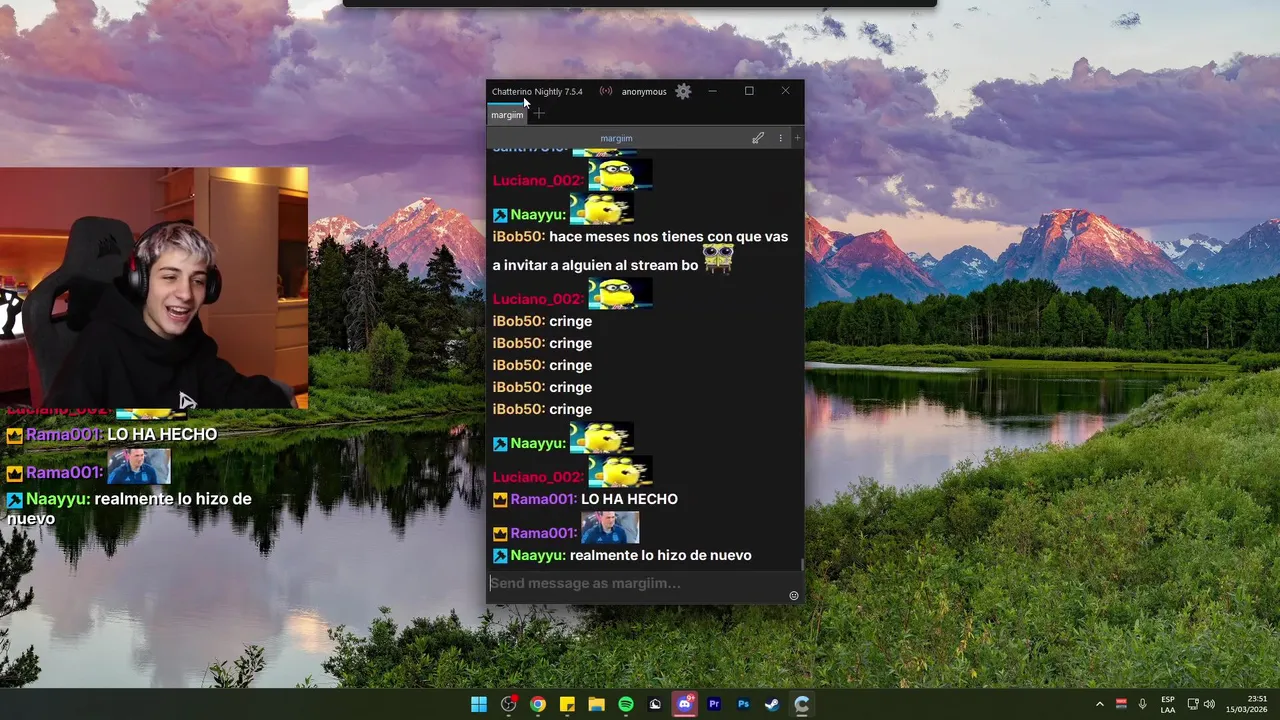The height and width of the screenshot is (720, 1280).
Task: Open the ESP LAA language switcher
Action: pyautogui.click(x=1168, y=704)
